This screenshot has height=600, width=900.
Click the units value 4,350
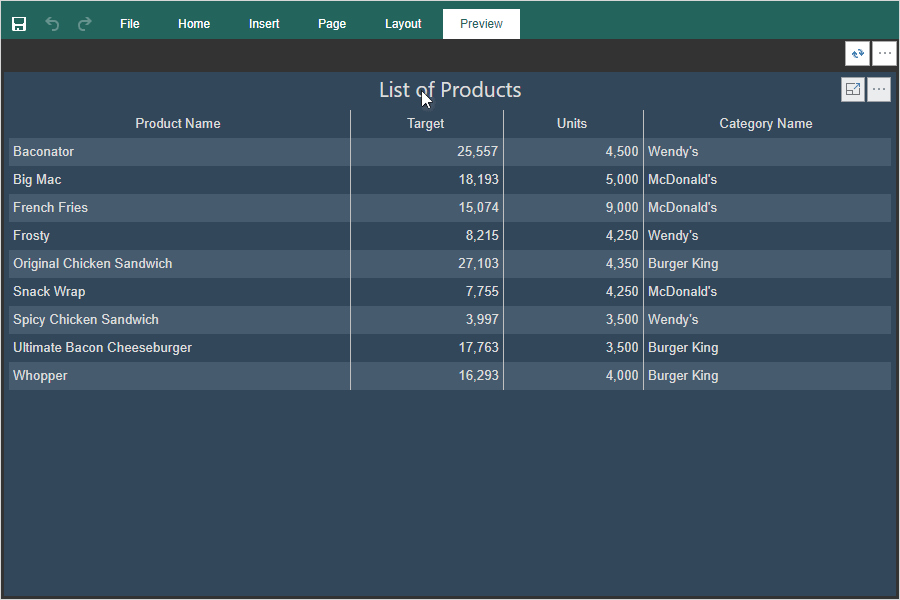[x=622, y=264]
